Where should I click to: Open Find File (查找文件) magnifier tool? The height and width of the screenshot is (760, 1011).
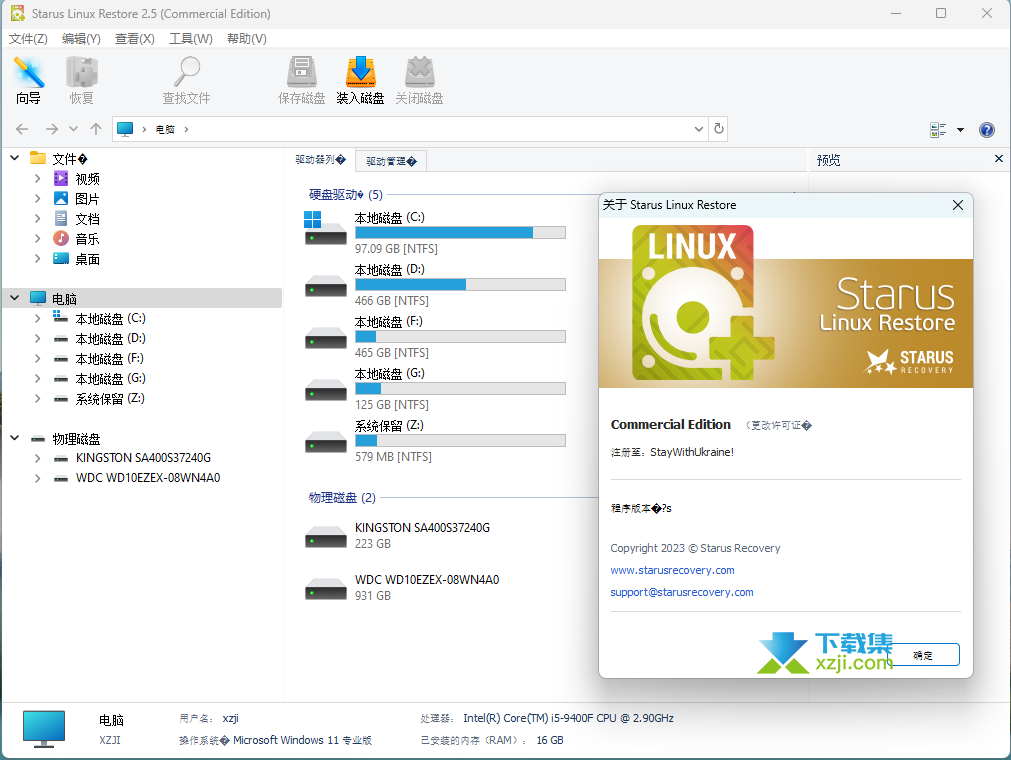click(186, 81)
